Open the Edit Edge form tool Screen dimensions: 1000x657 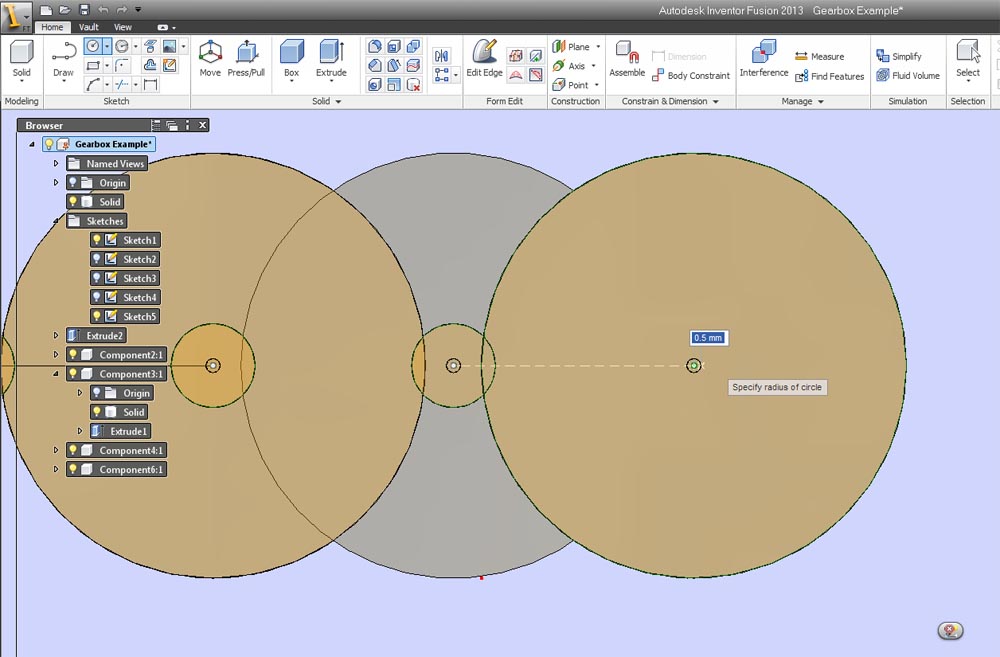pyautogui.click(x=484, y=58)
